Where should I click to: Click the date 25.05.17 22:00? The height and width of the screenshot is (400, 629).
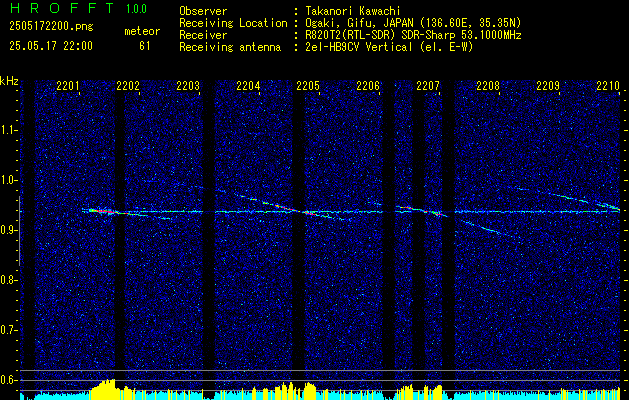coord(51,46)
